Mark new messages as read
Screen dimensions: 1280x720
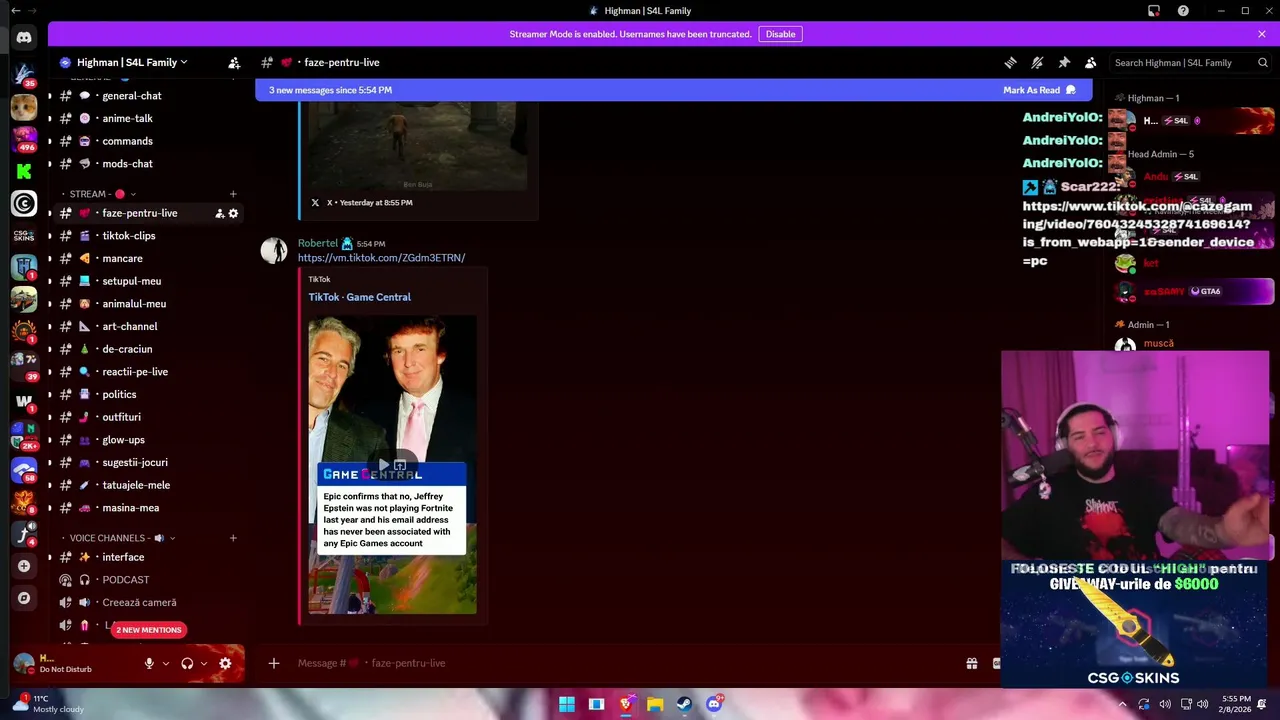tap(1039, 90)
